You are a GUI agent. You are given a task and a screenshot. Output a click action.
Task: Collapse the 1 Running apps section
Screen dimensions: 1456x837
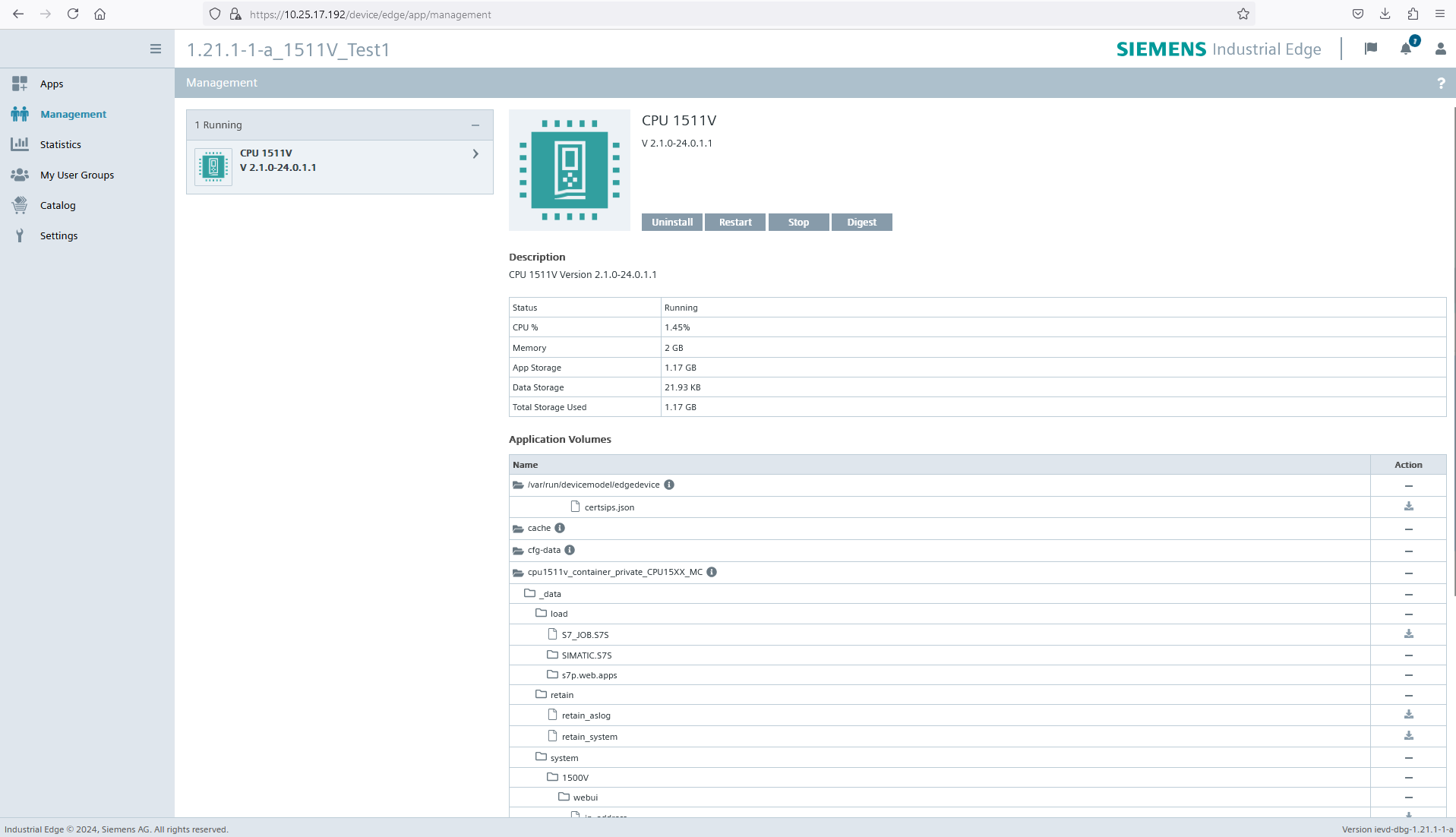click(x=475, y=125)
